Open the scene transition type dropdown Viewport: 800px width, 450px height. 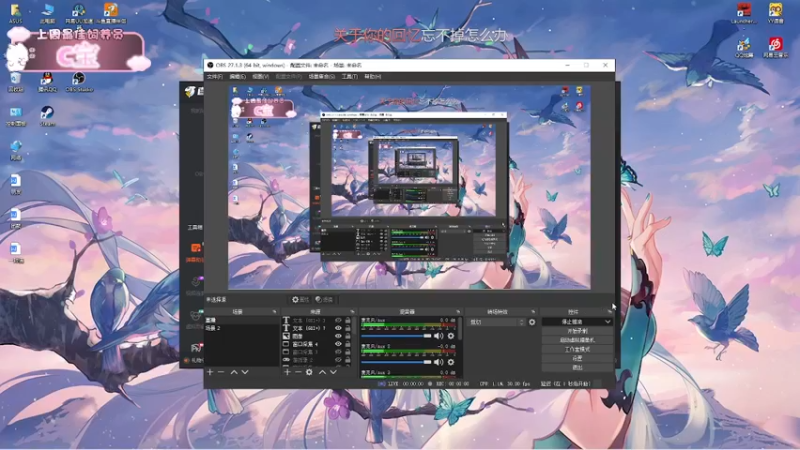(x=496, y=322)
